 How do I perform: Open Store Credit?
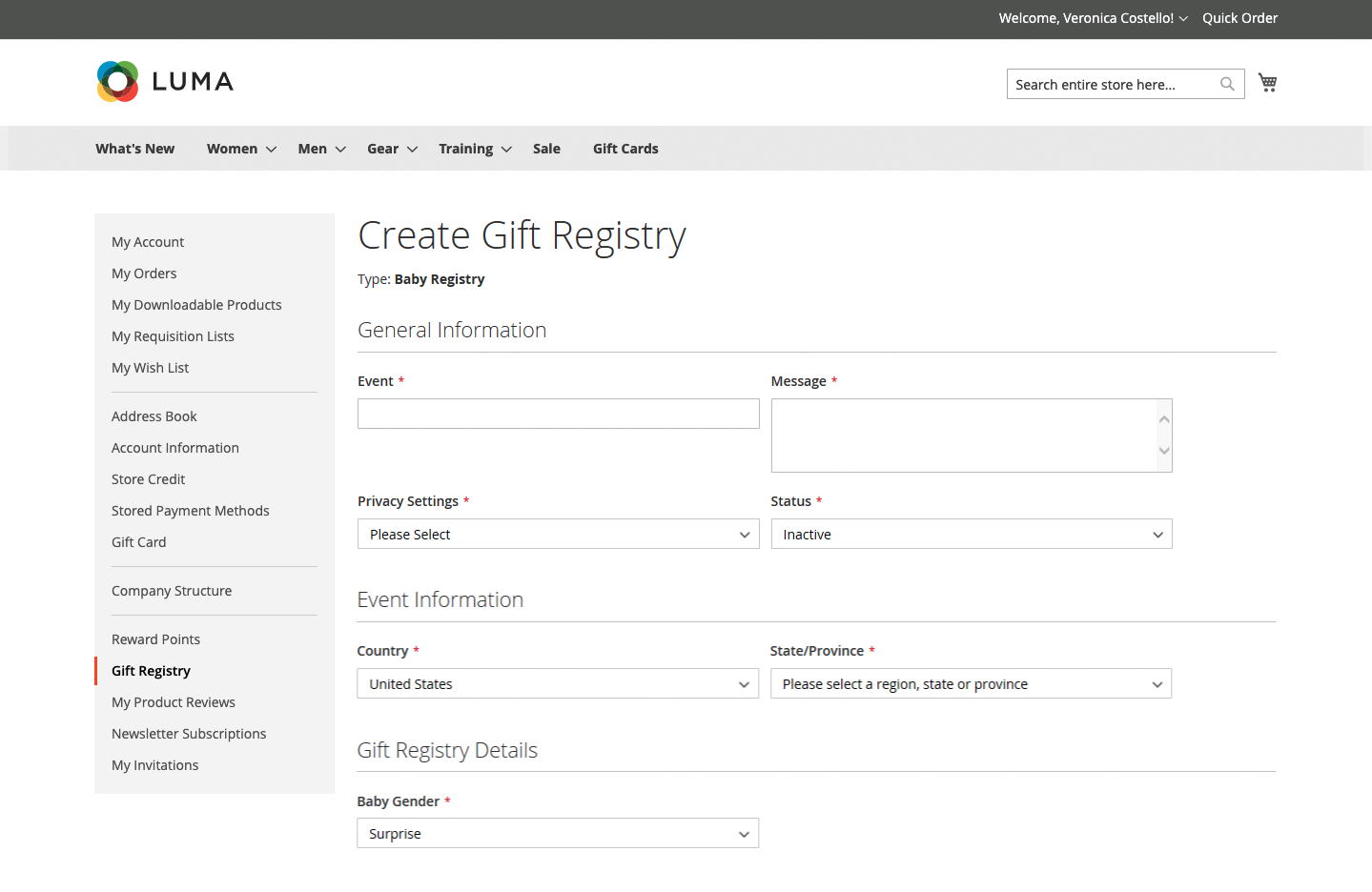click(x=148, y=479)
